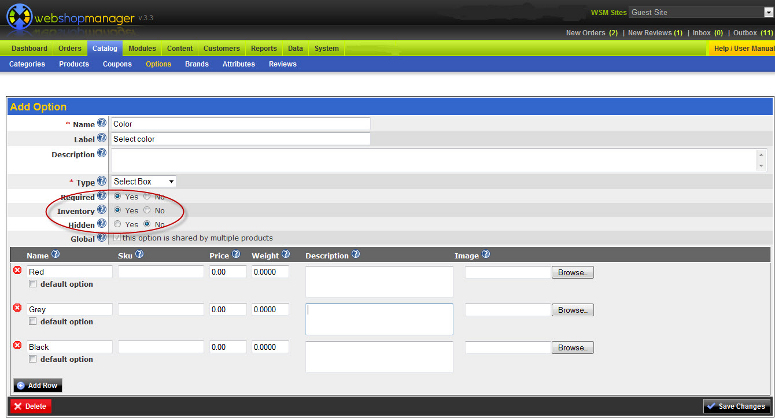Click the Sku field in the Red row

click(x=161, y=272)
